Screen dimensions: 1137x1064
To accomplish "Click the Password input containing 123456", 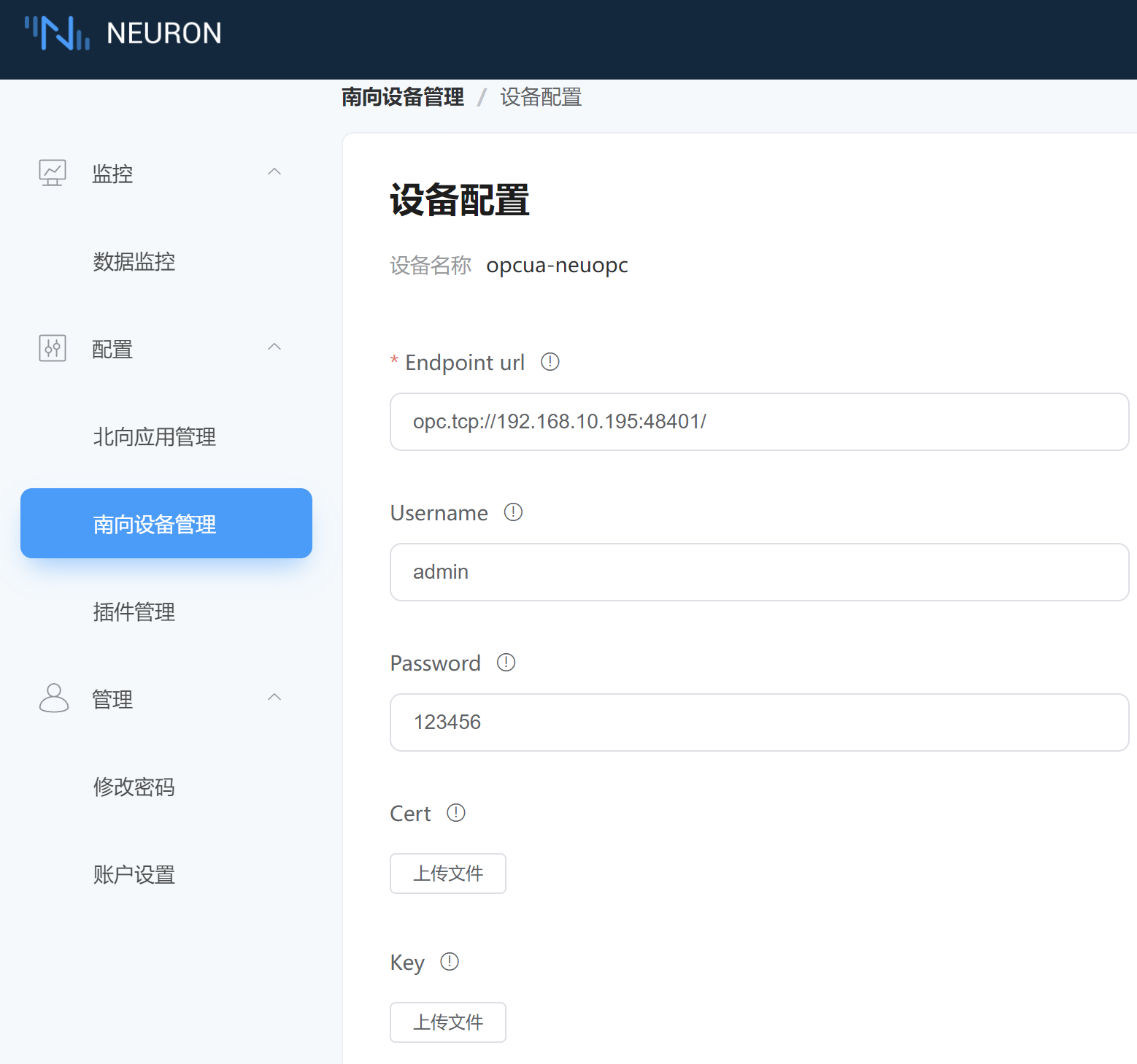I will tap(759, 722).
